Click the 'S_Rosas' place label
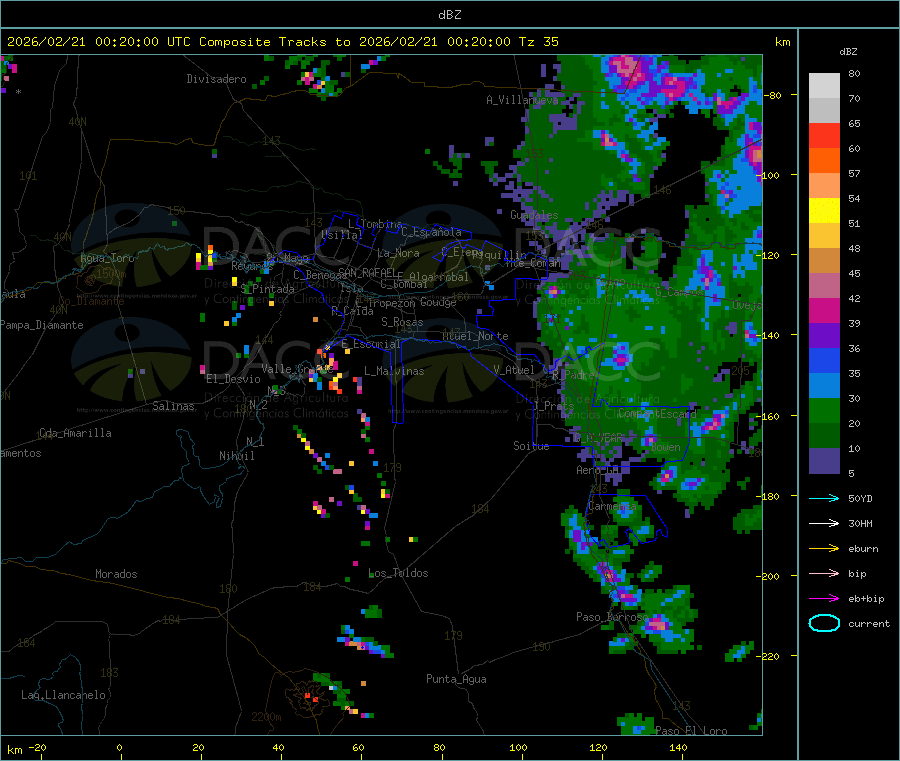 coord(402,323)
